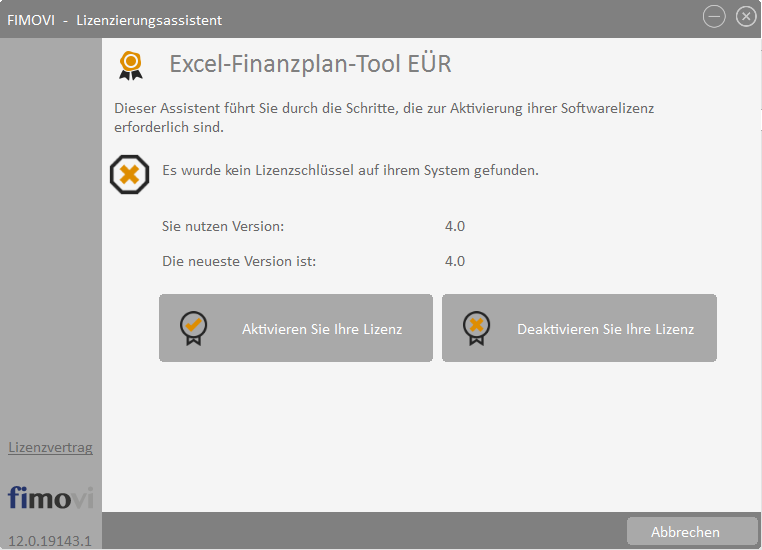Click 'Deaktivieren Sie Ihre Lizenz' button

(x=579, y=328)
